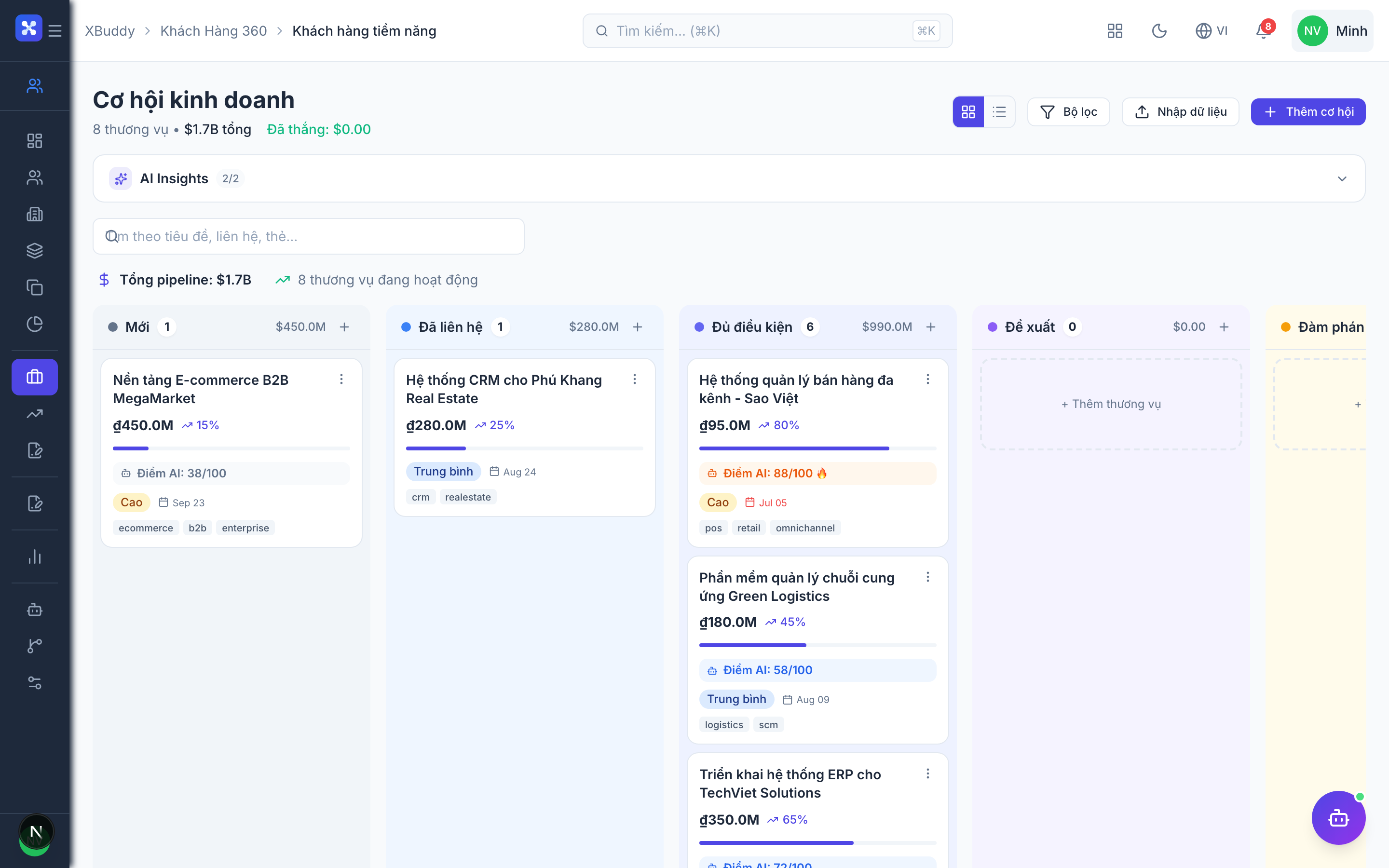Click Thêm cơ hội button
1389x868 pixels.
pos(1308,111)
